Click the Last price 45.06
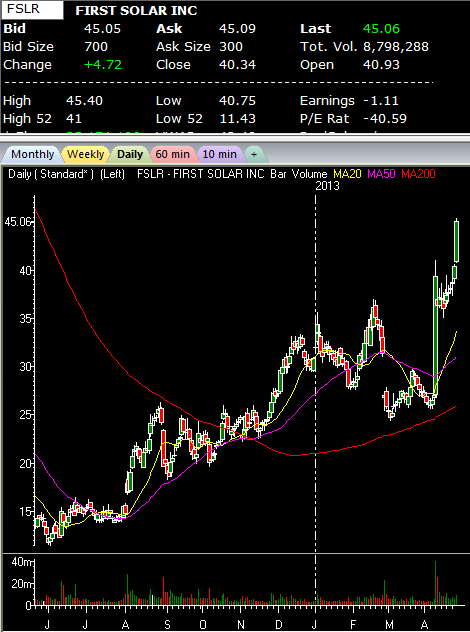Viewport: 470px width, 632px height. 381,29
